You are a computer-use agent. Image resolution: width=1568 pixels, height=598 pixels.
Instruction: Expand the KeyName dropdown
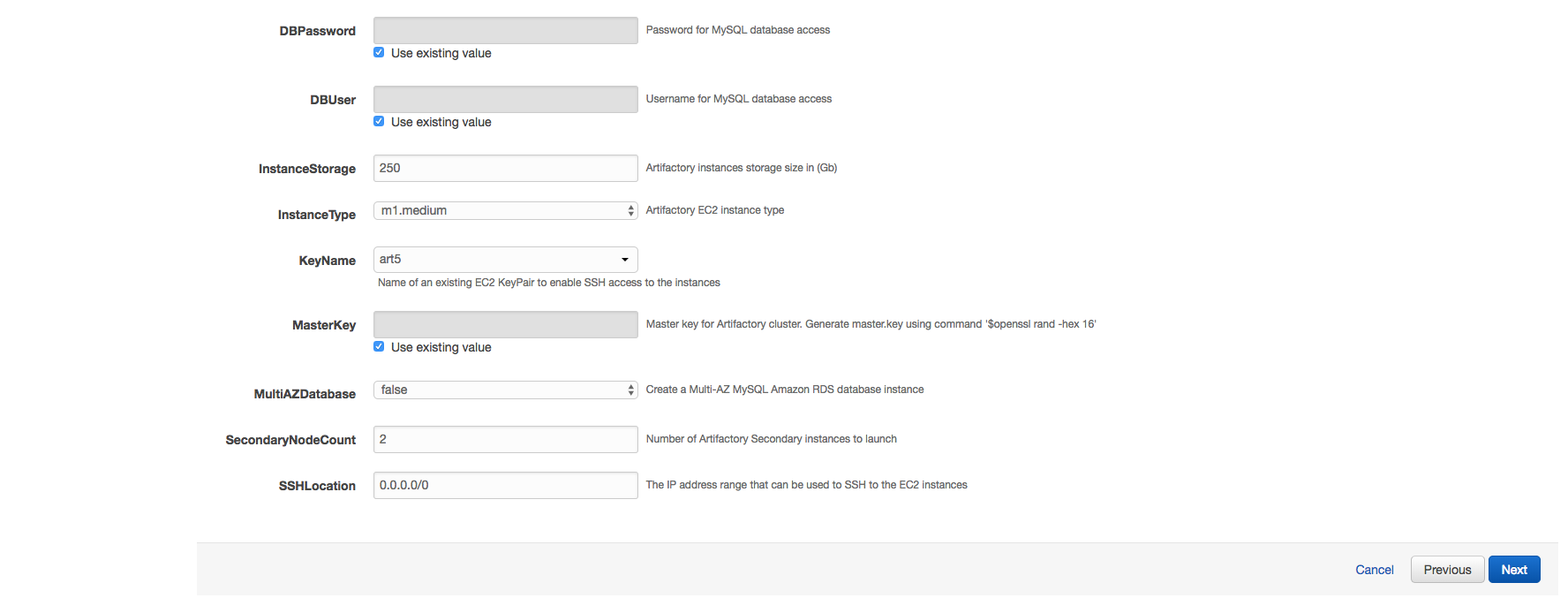click(505, 260)
